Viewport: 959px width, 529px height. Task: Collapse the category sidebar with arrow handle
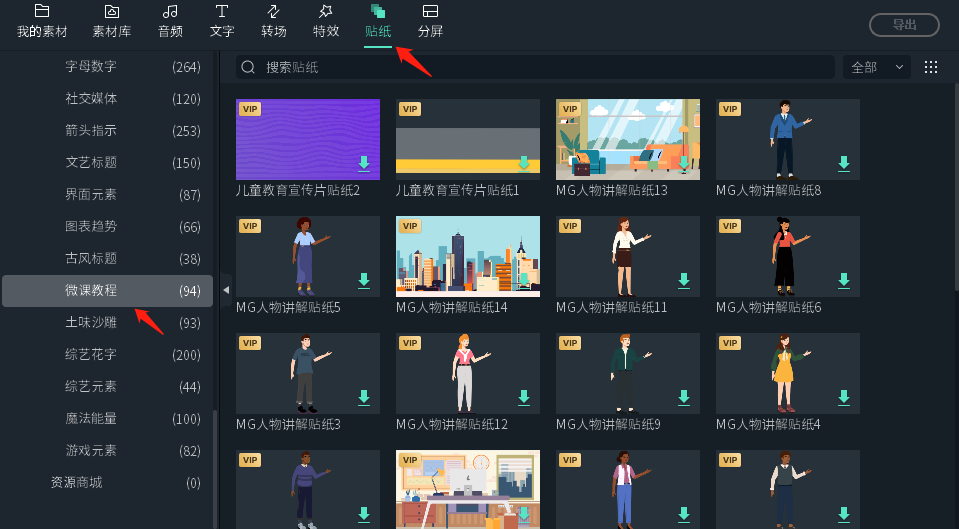pos(226,290)
